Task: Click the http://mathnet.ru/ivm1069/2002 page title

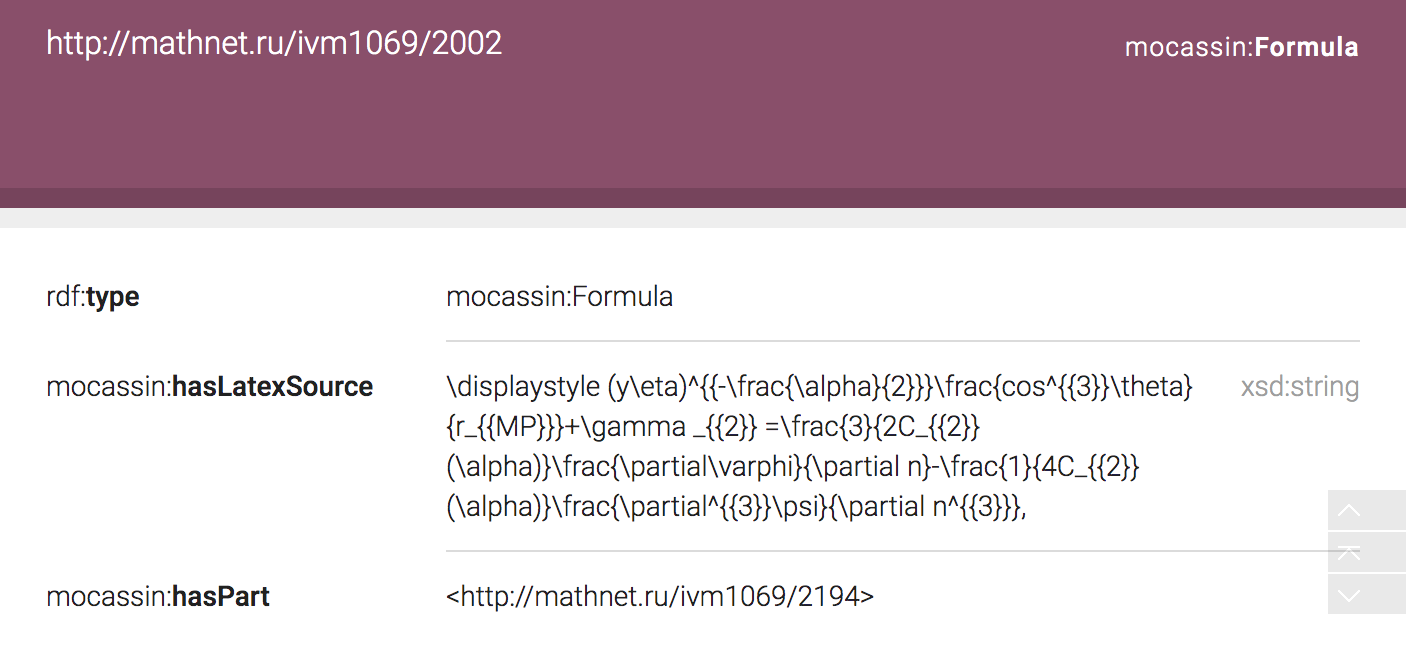Action: click(x=274, y=43)
